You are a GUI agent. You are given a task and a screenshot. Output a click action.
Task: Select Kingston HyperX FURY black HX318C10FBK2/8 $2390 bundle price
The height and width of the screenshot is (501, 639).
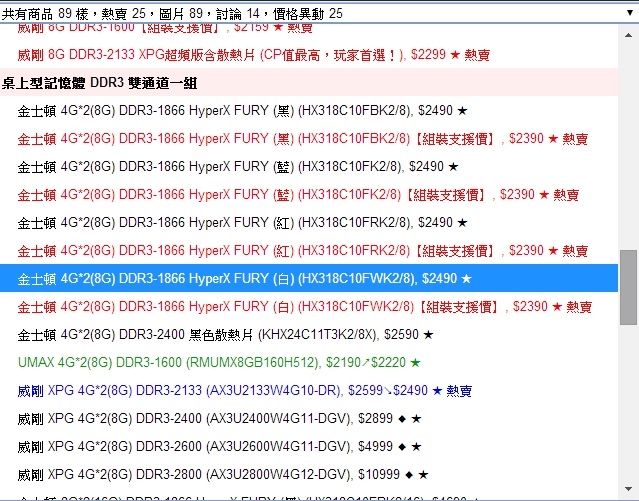coord(309,139)
